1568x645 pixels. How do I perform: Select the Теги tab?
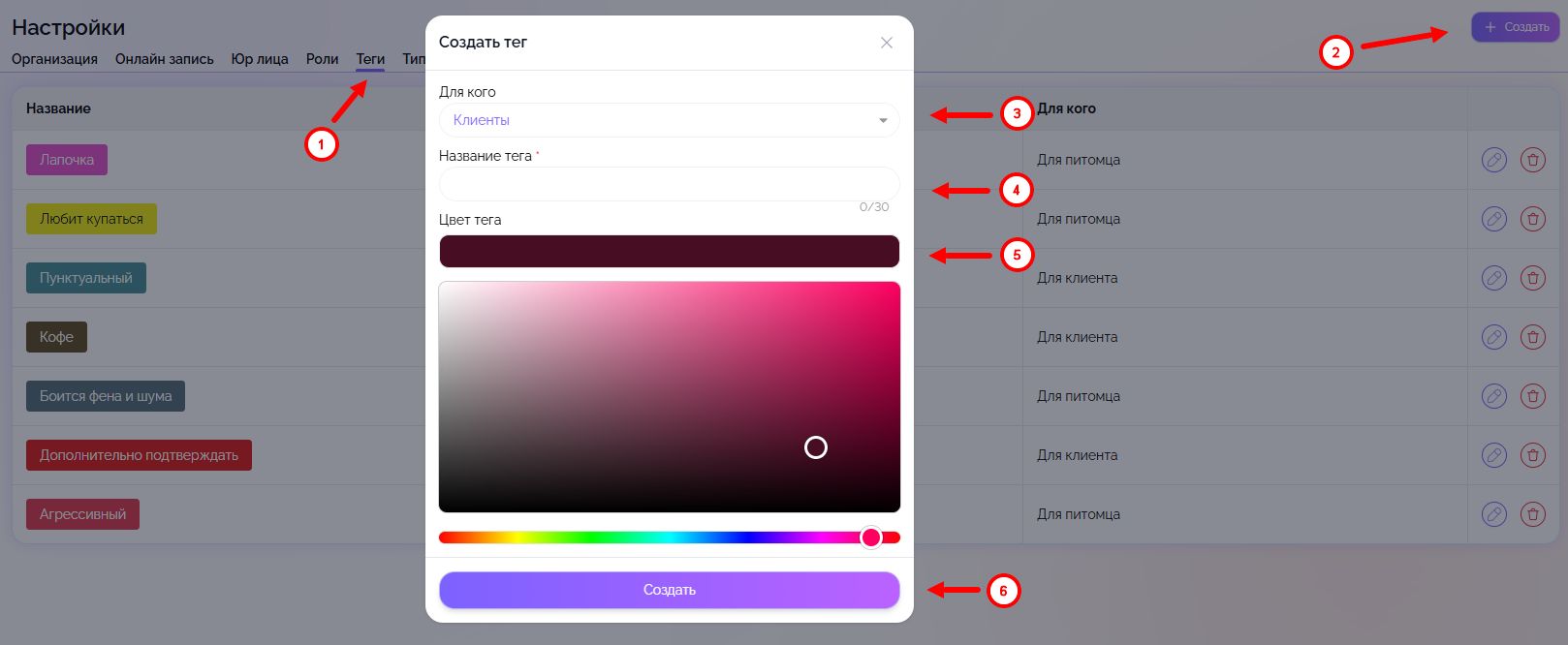click(x=370, y=59)
